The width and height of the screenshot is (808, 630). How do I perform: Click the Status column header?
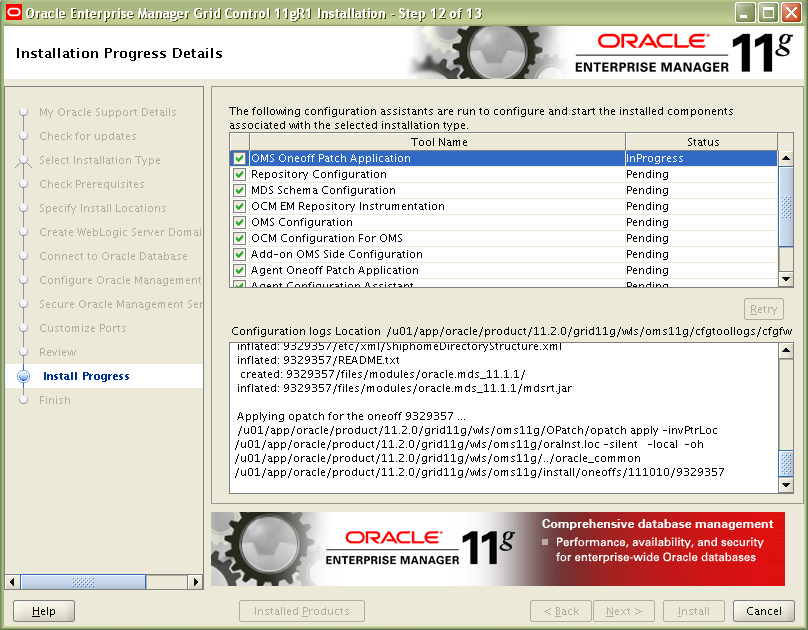point(702,142)
